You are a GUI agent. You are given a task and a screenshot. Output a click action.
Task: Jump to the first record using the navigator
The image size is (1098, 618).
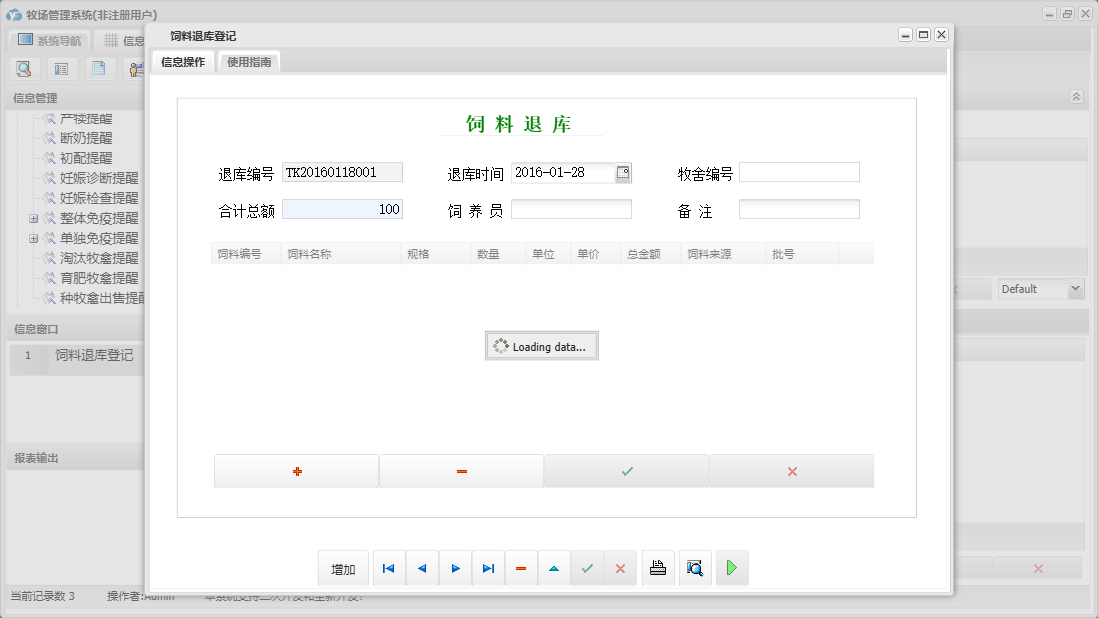tap(388, 568)
